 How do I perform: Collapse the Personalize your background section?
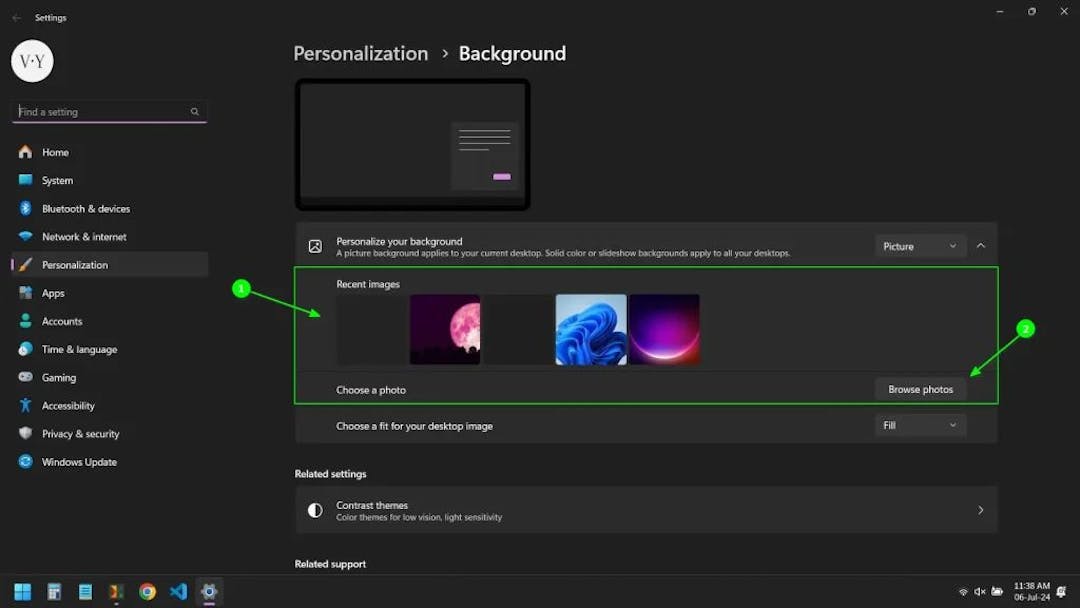(980, 245)
